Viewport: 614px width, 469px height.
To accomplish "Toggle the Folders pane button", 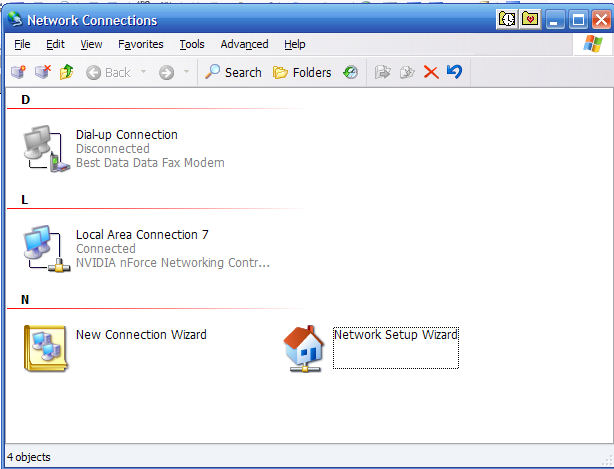I will coord(302,72).
